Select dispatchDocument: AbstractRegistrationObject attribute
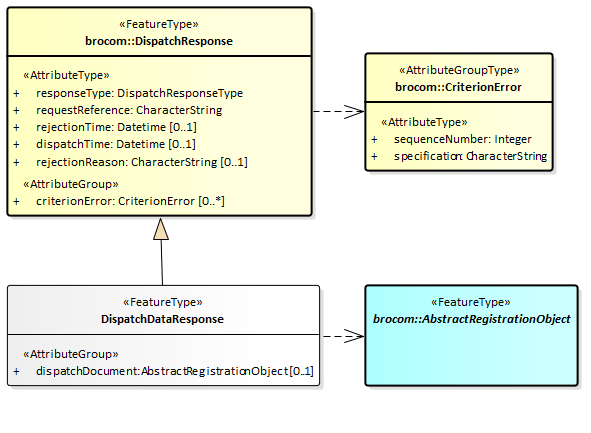 point(175,371)
